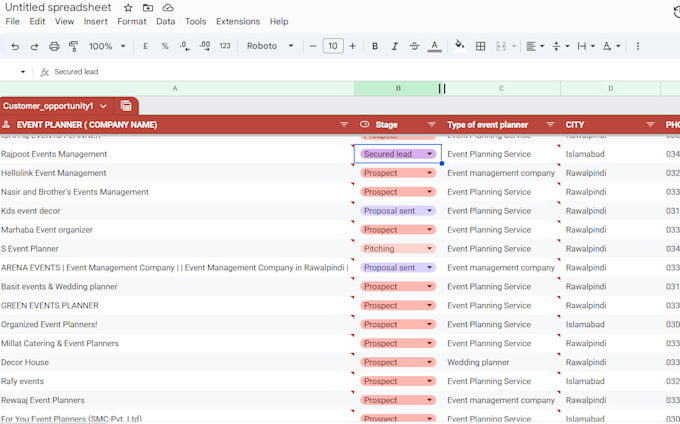The image size is (680, 424).
Task: Select column C header
Action: click(501, 88)
